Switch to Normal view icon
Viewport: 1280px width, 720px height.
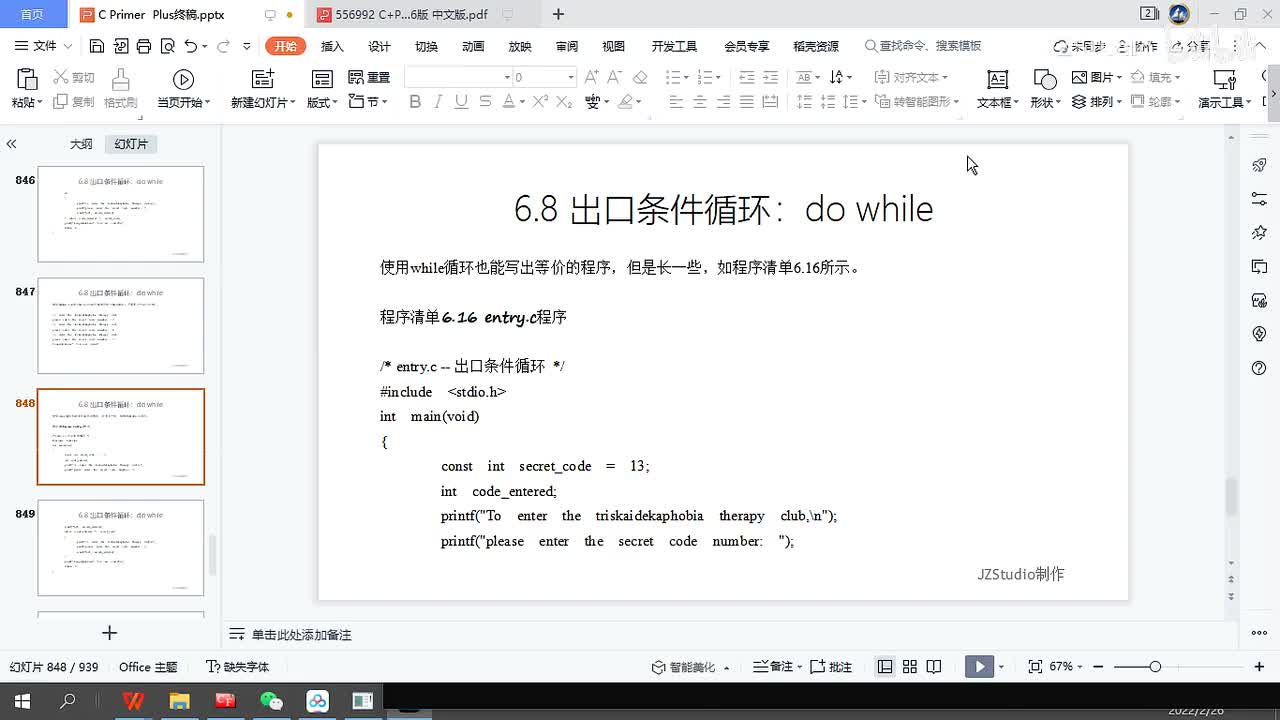point(885,667)
